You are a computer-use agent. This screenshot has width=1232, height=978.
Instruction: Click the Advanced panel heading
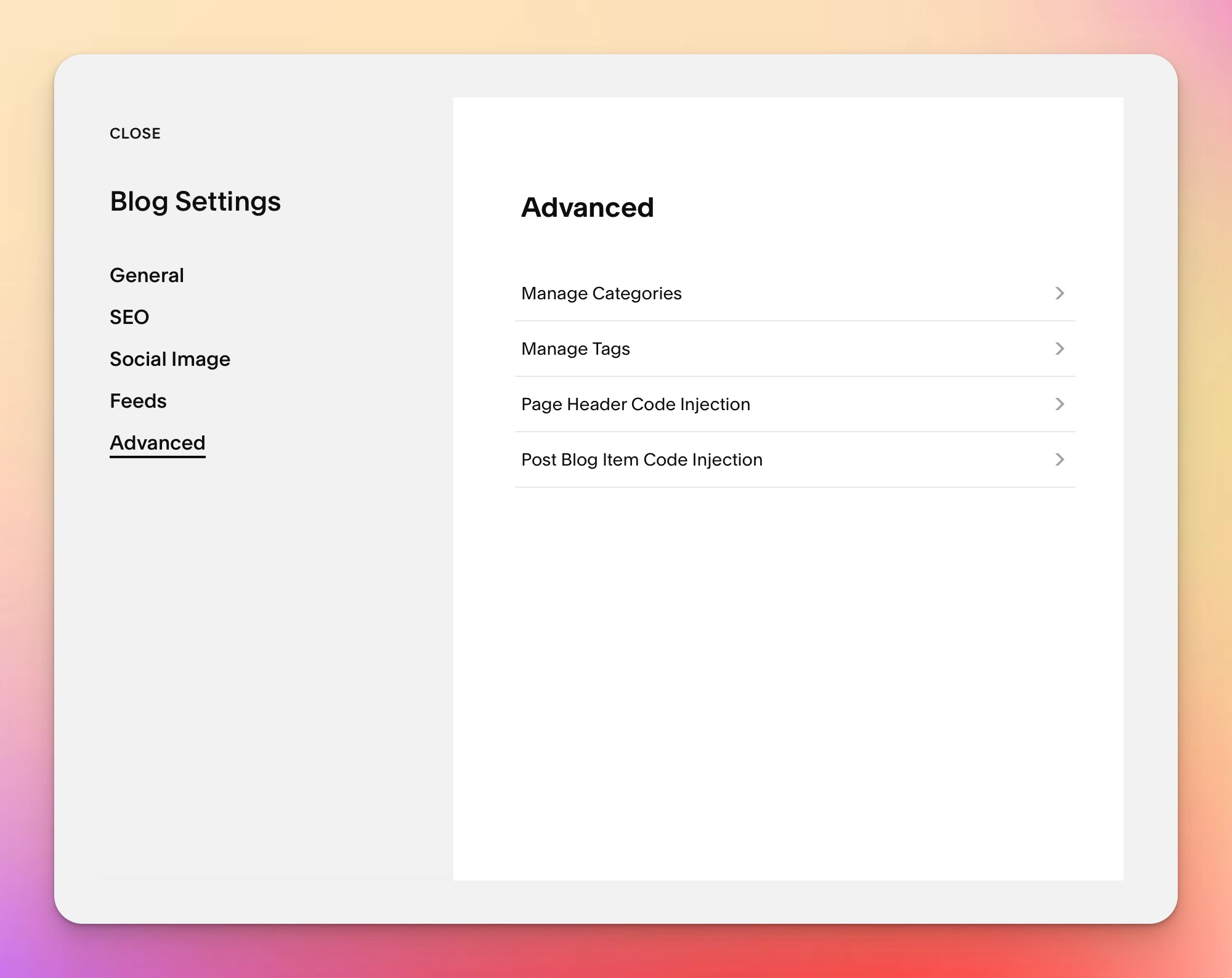tap(588, 207)
